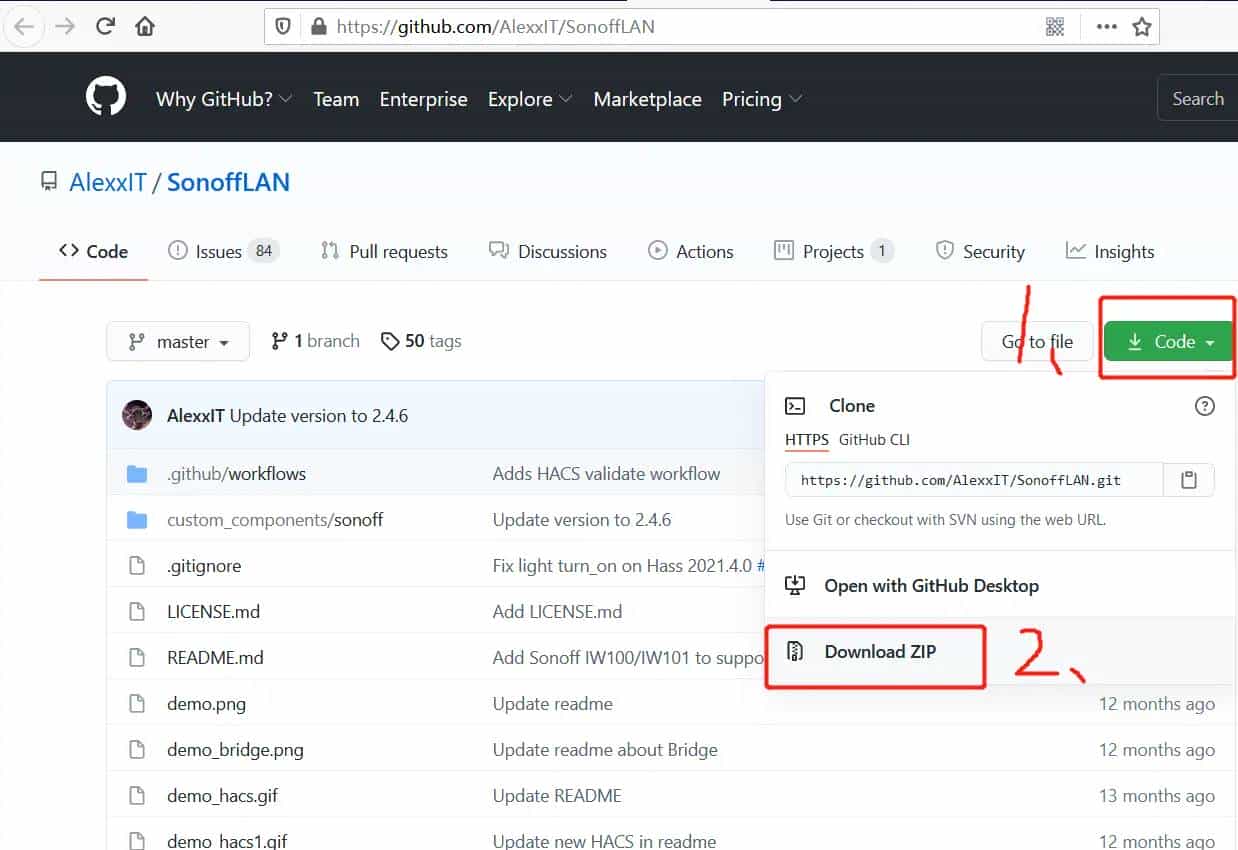This screenshot has width=1238, height=850.
Task: Go to the browser home page icon
Action: (145, 27)
